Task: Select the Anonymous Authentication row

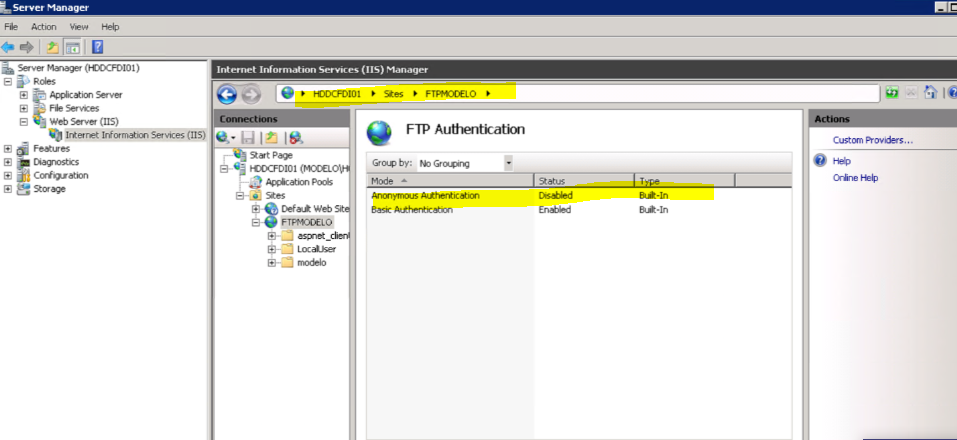Action: (x=579, y=196)
